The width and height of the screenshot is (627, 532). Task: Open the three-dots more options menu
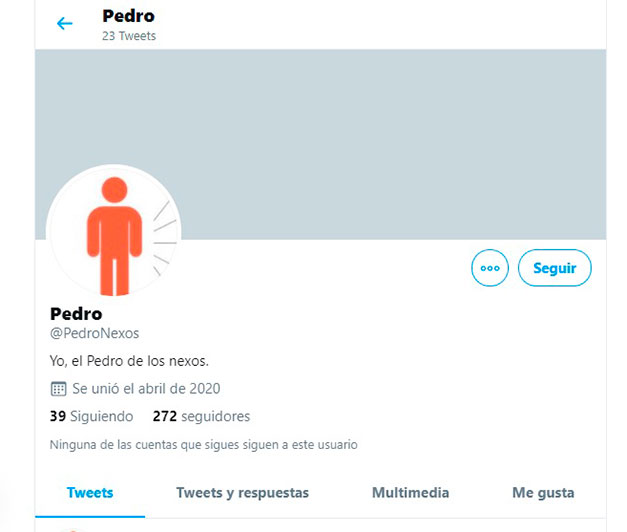pos(490,268)
